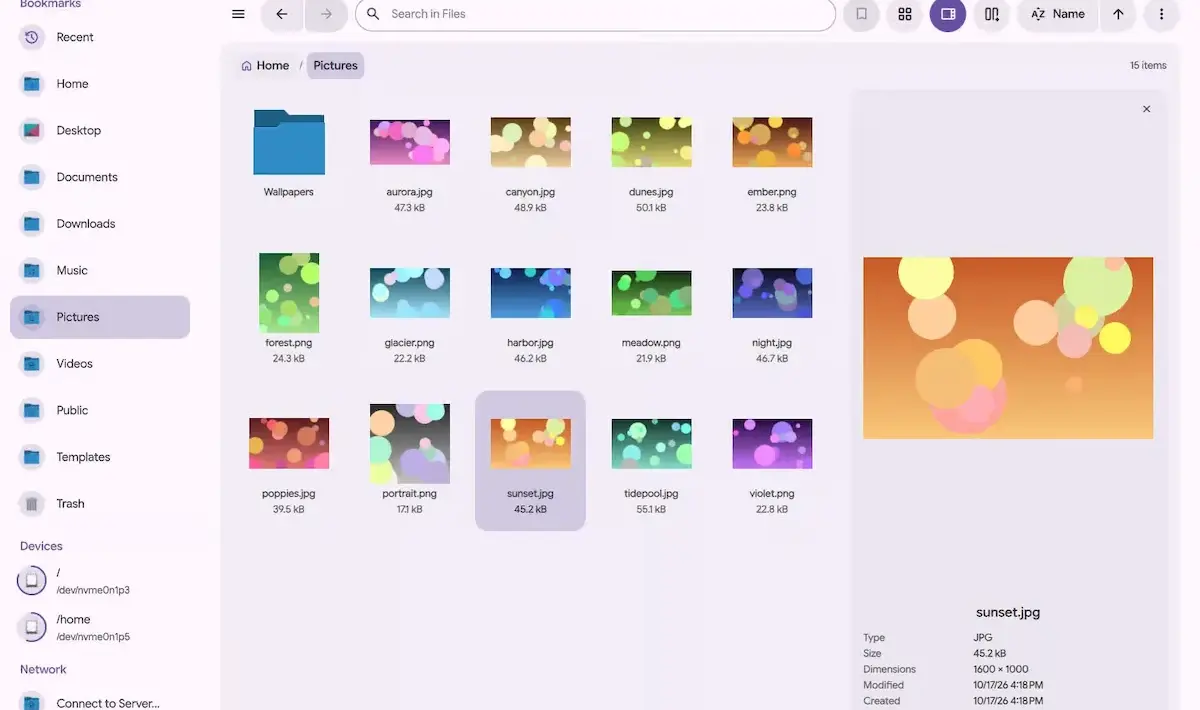Open Documents bookmark in sidebar
1200x710 pixels.
pos(100,177)
